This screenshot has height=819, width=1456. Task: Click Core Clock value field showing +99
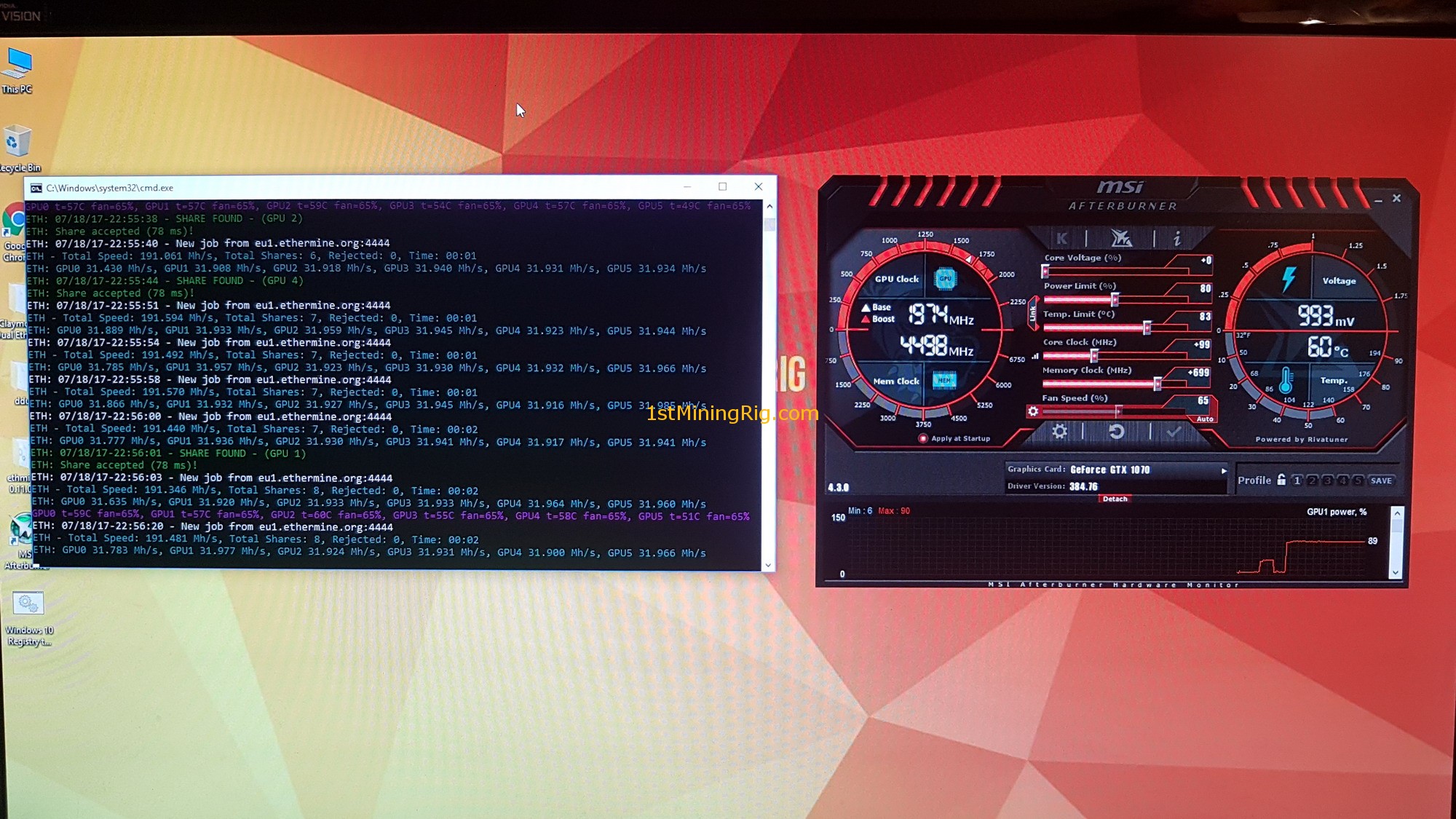(1202, 344)
